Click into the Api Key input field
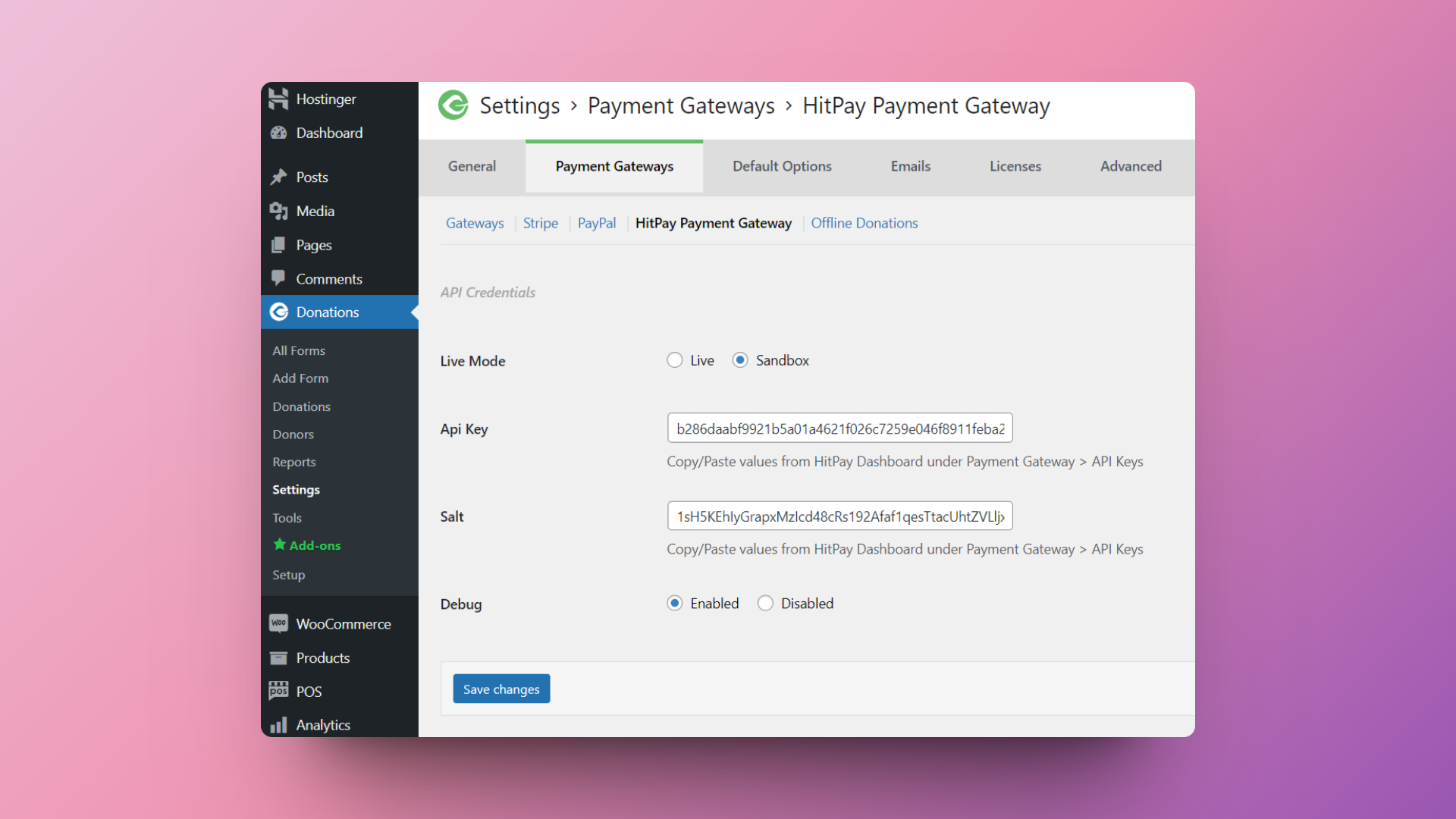1456x819 pixels. 839,428
